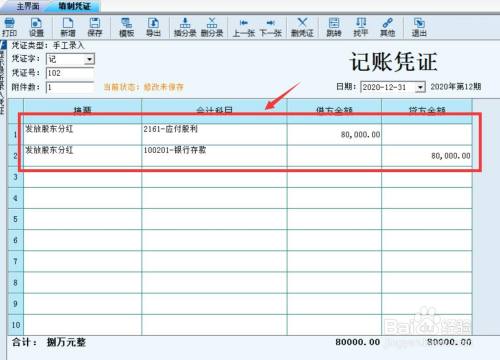
Task: Click the vertical sidebar tab on left edge
Action: tap(2, 77)
